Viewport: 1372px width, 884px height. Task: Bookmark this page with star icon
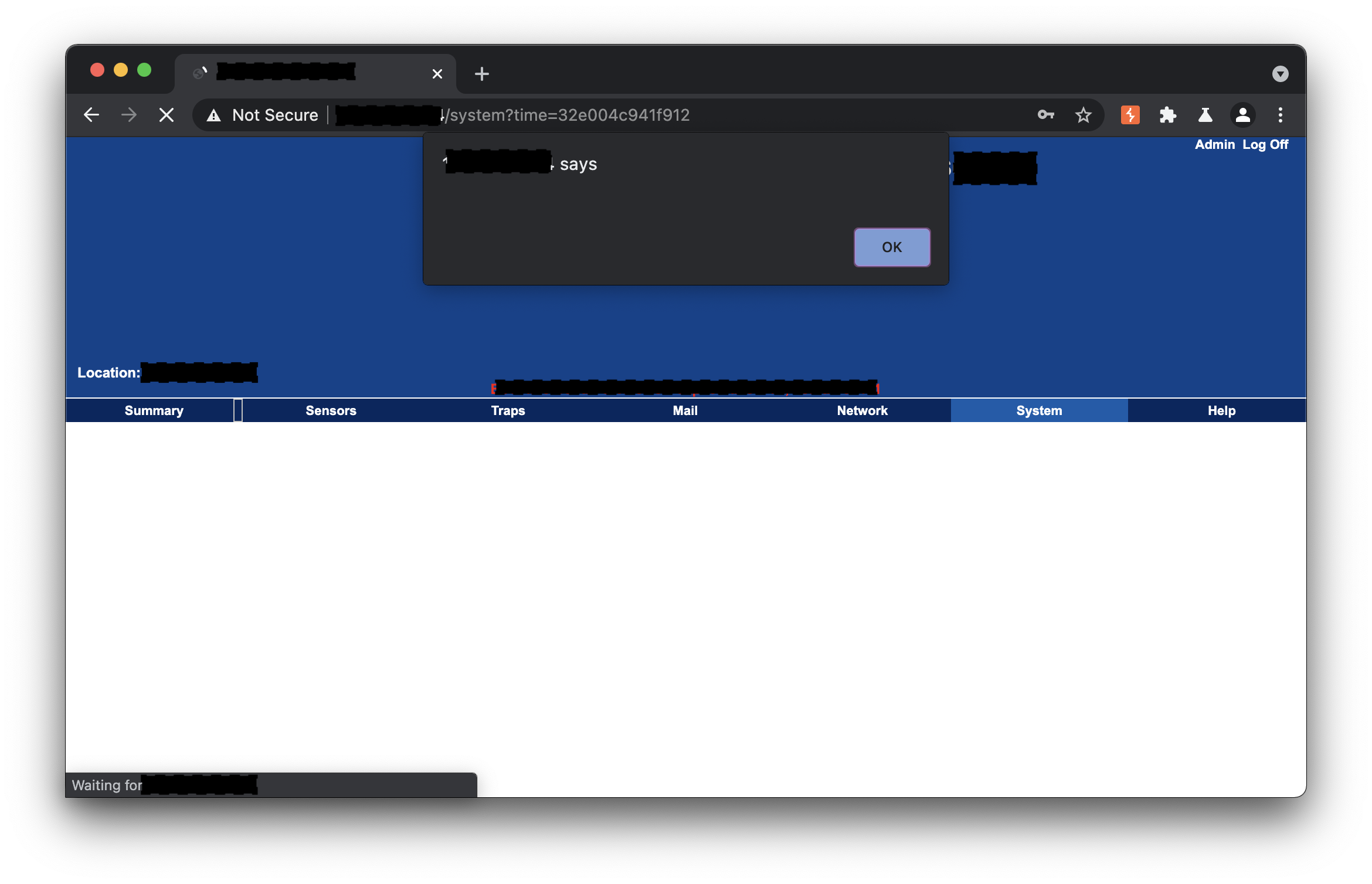tap(1083, 115)
